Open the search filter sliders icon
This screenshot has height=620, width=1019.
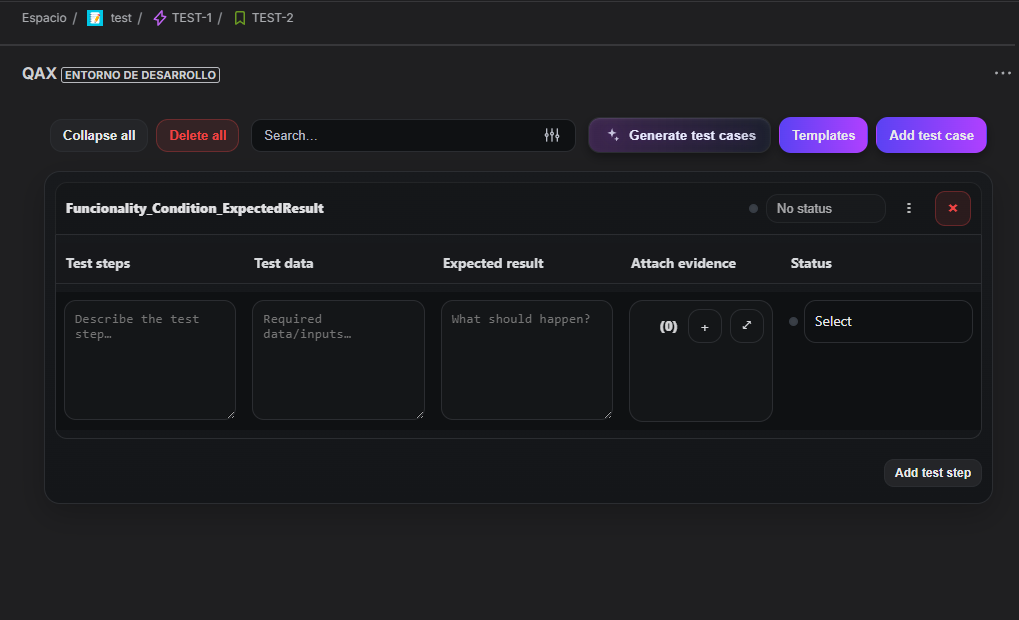552,135
